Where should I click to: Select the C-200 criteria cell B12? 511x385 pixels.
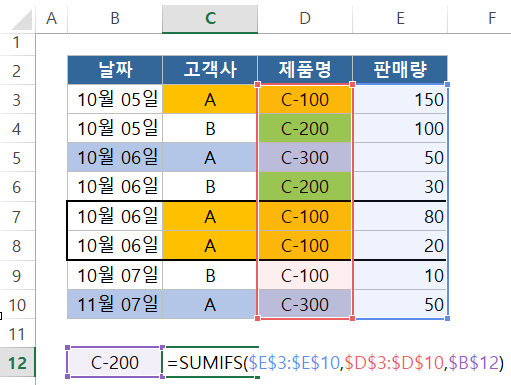[115, 363]
